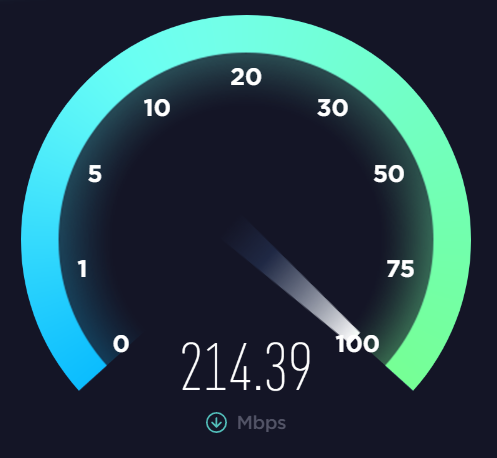This screenshot has width=497, height=458.
Task: Click the 20 mark on gauge
Action: pyautogui.click(x=246, y=77)
